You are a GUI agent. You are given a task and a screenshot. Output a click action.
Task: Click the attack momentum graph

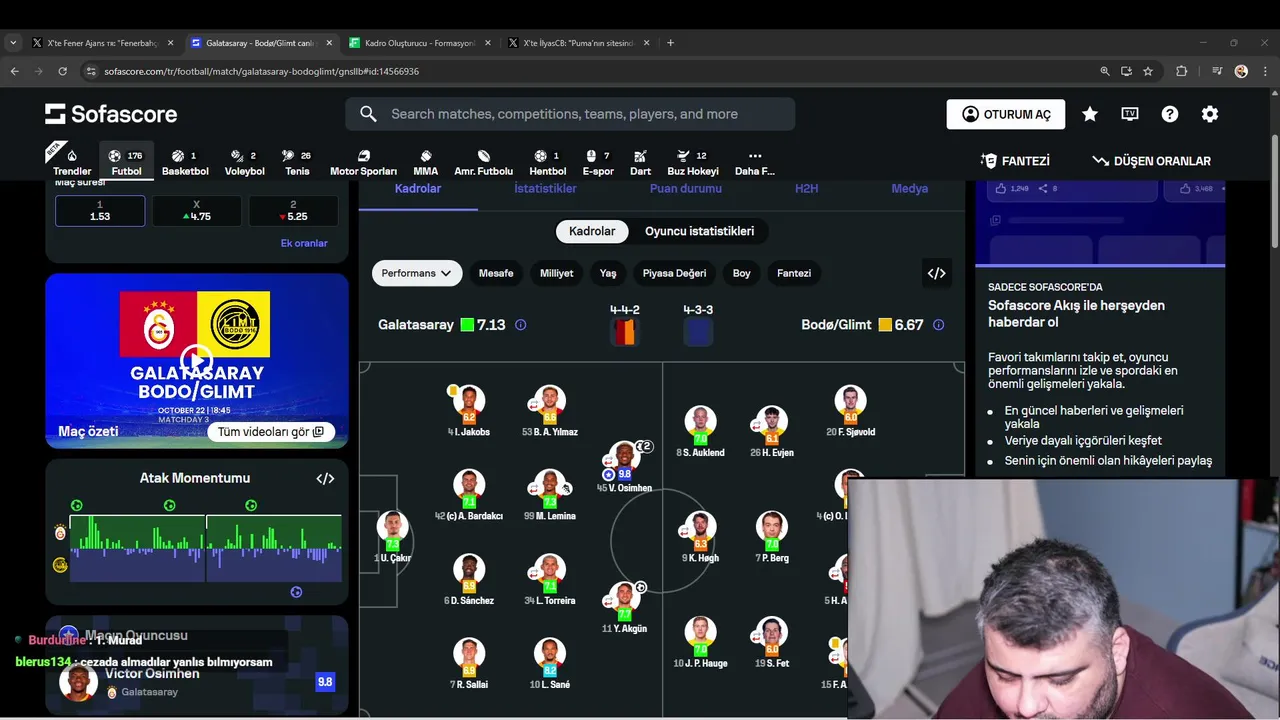[206, 547]
